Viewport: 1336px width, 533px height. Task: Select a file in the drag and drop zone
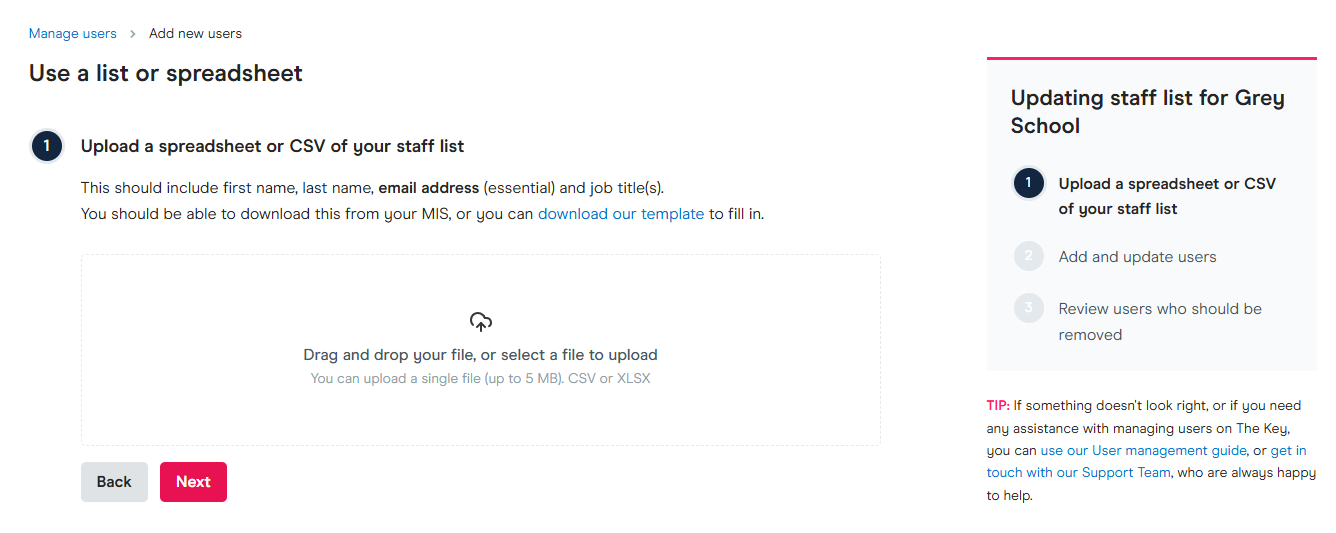pyautogui.click(x=480, y=355)
